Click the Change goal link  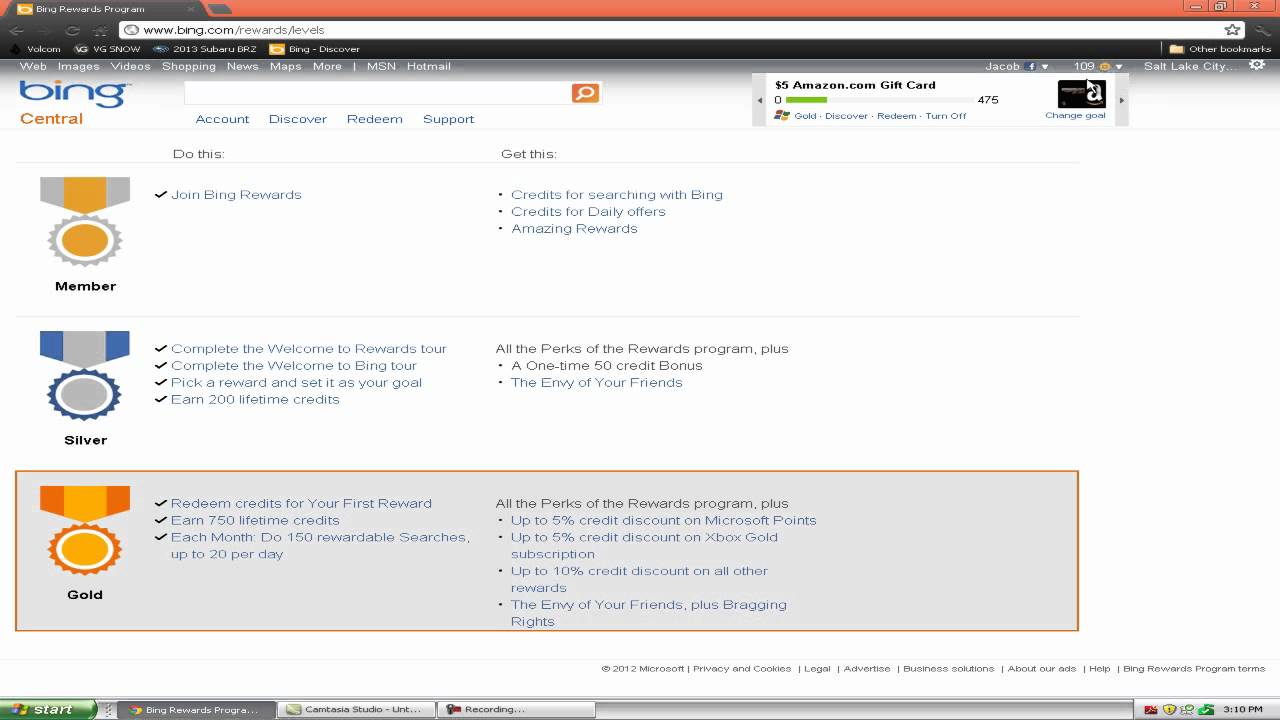(1075, 115)
